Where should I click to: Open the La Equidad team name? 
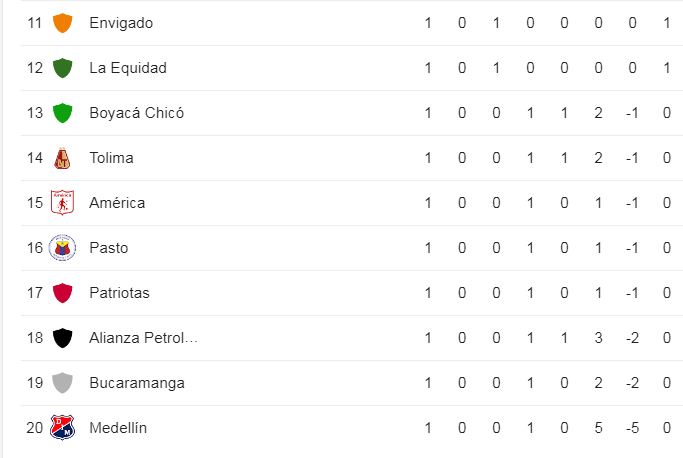point(128,68)
